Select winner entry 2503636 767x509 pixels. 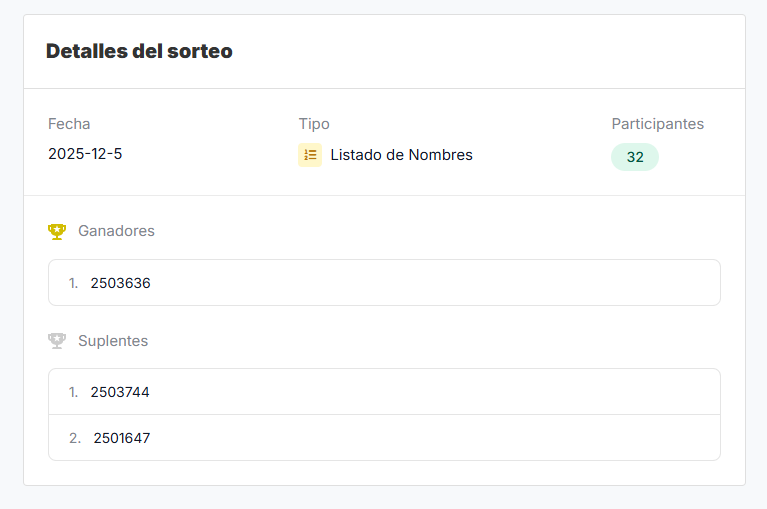120,283
